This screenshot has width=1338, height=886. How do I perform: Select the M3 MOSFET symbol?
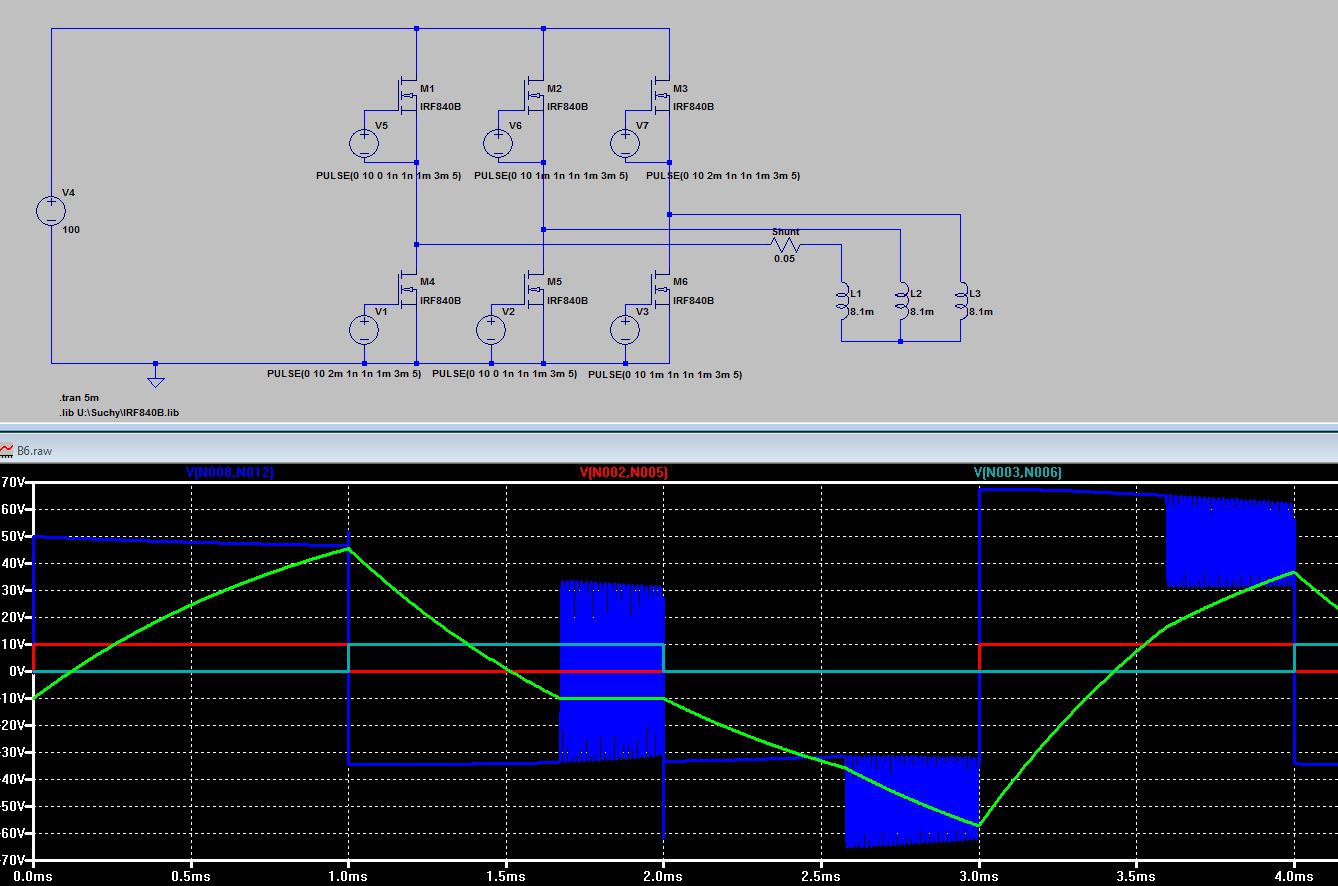point(660,96)
